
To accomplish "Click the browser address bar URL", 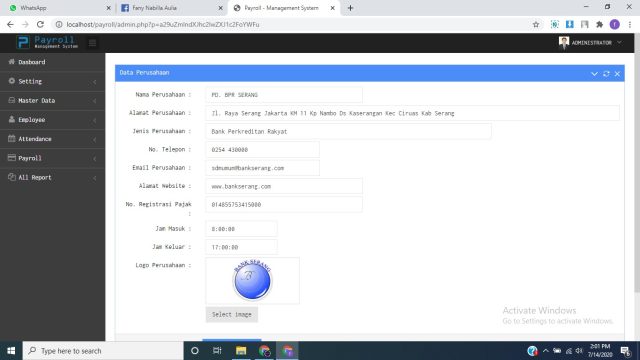I will (x=163, y=24).
